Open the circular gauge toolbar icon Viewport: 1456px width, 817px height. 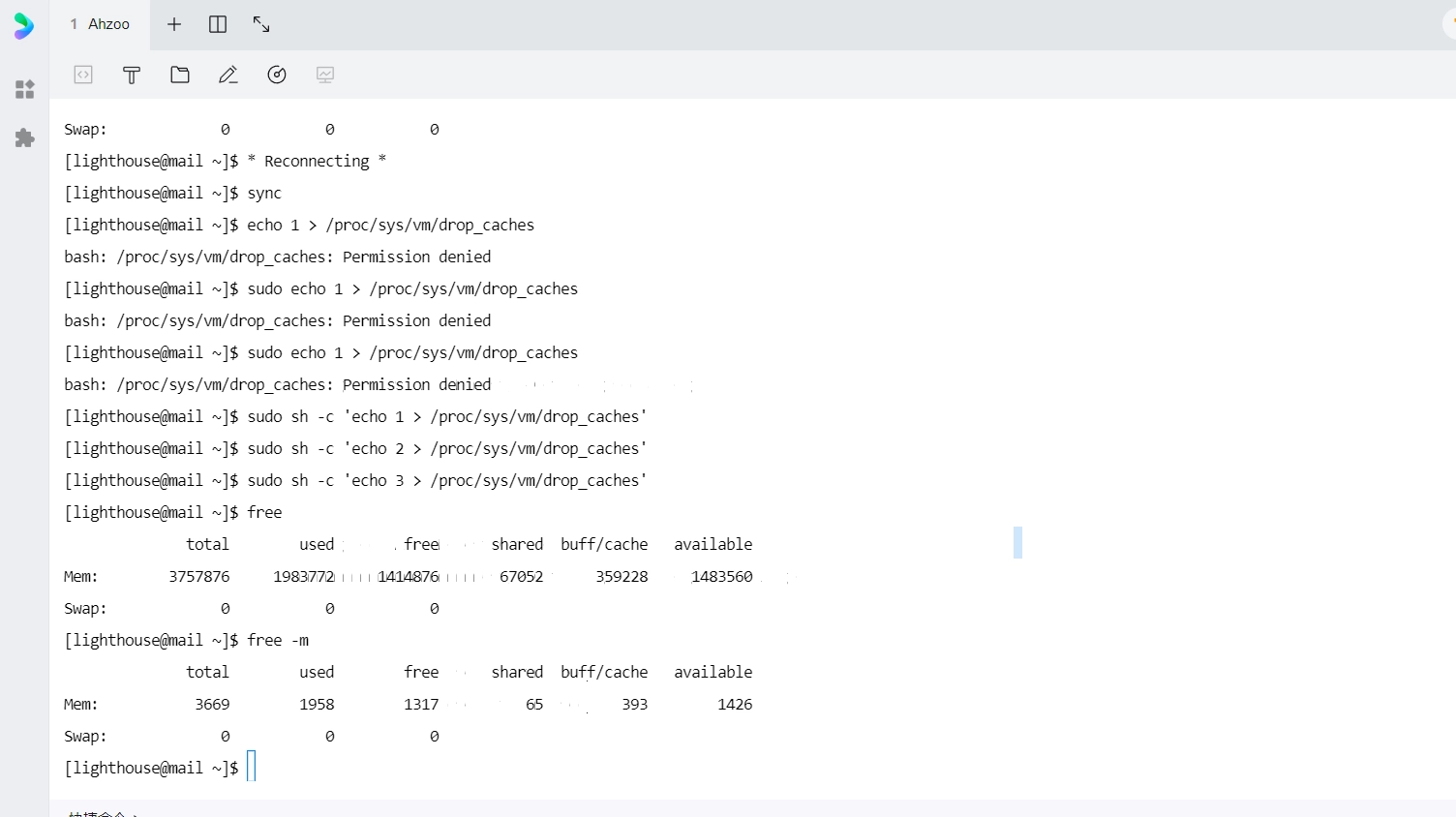point(277,75)
